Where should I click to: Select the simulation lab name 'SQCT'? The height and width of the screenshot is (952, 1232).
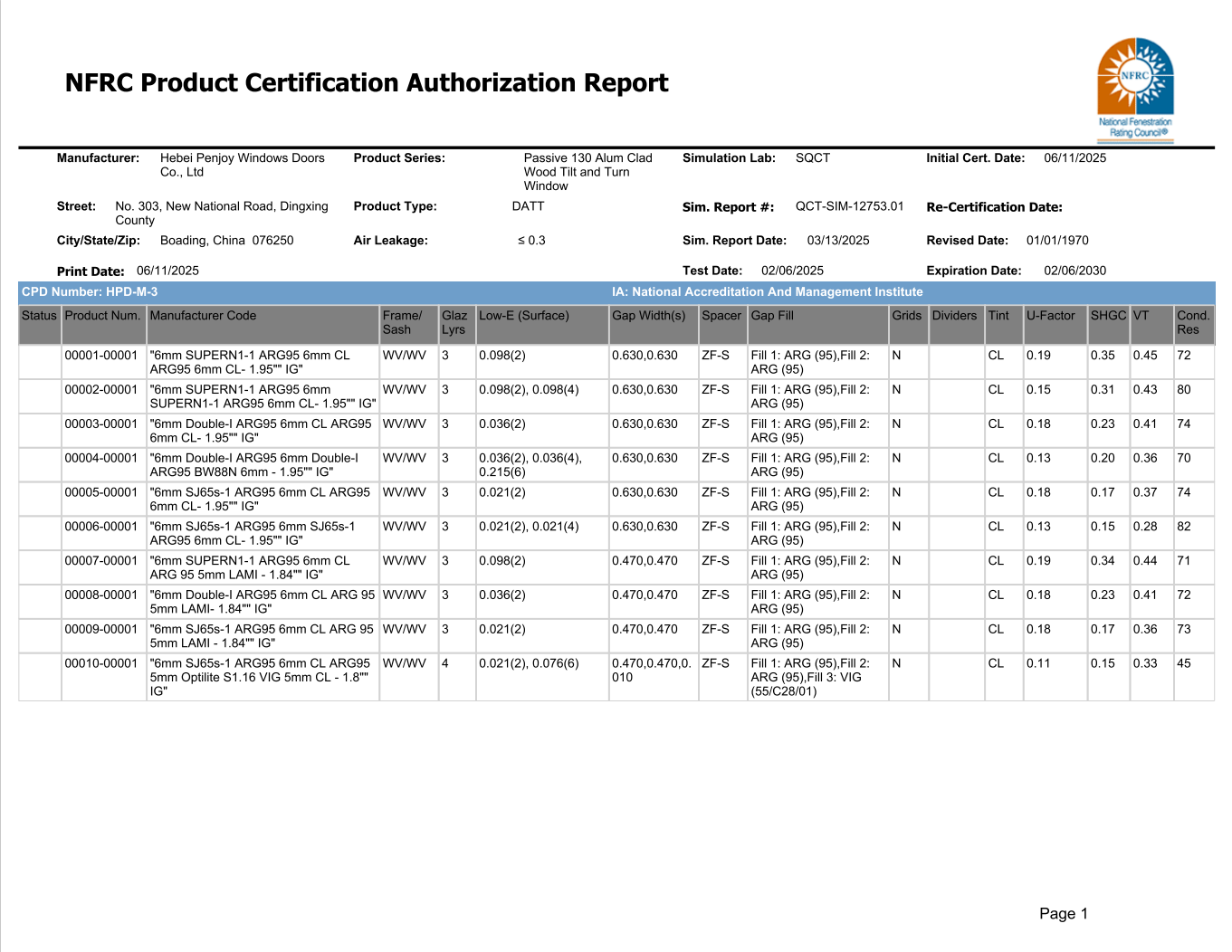pyautogui.click(x=813, y=158)
